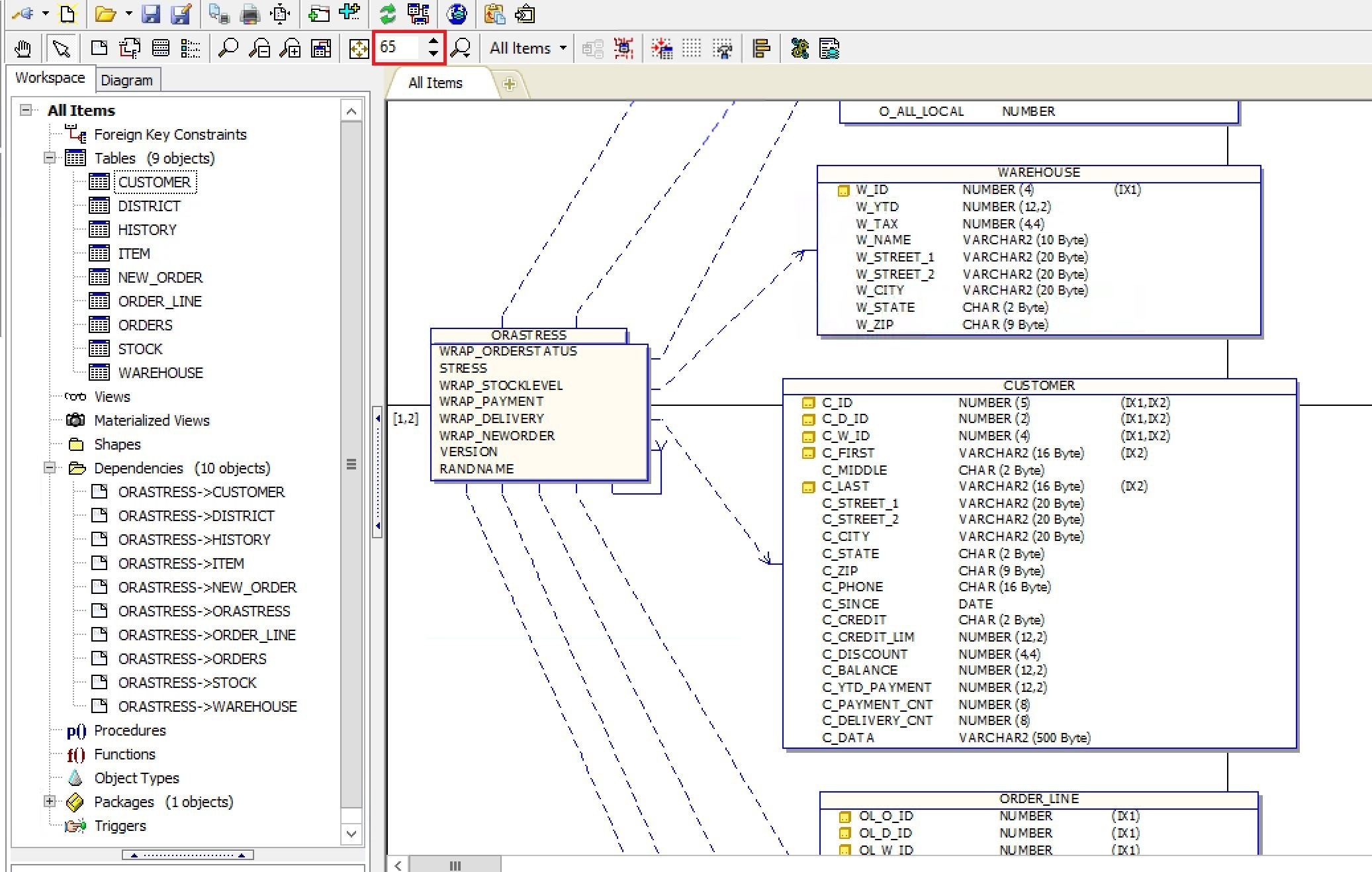Select the Triggers node
Image resolution: width=1372 pixels, height=872 pixels.
coord(120,826)
